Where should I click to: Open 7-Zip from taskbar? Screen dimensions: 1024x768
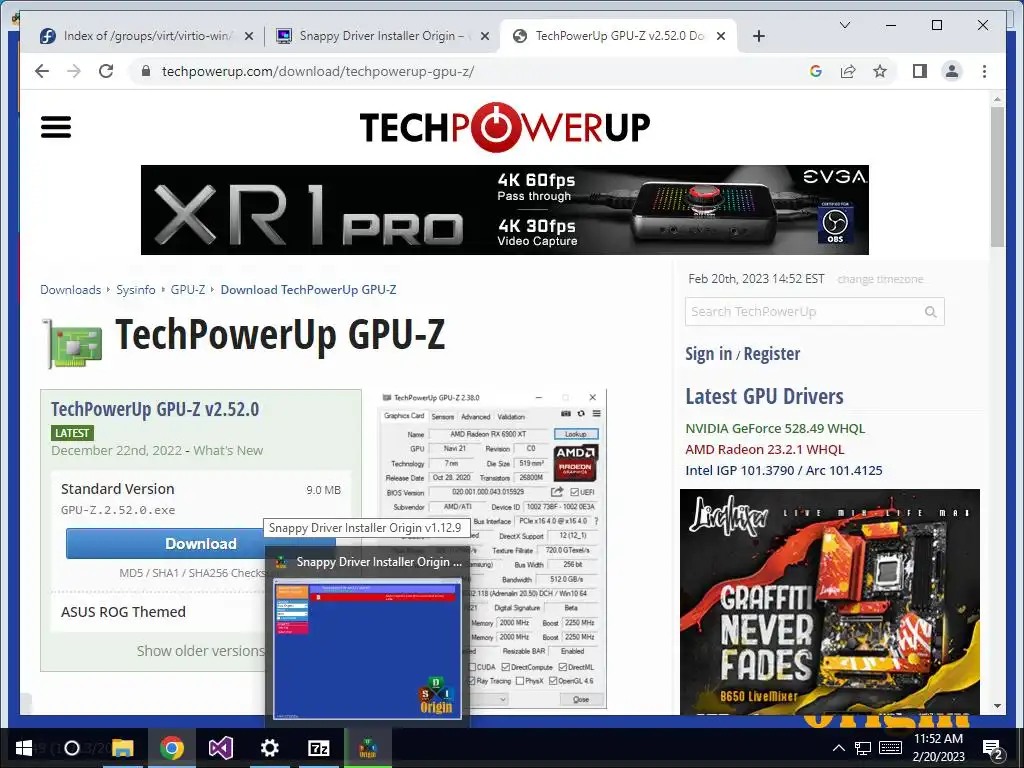click(319, 748)
